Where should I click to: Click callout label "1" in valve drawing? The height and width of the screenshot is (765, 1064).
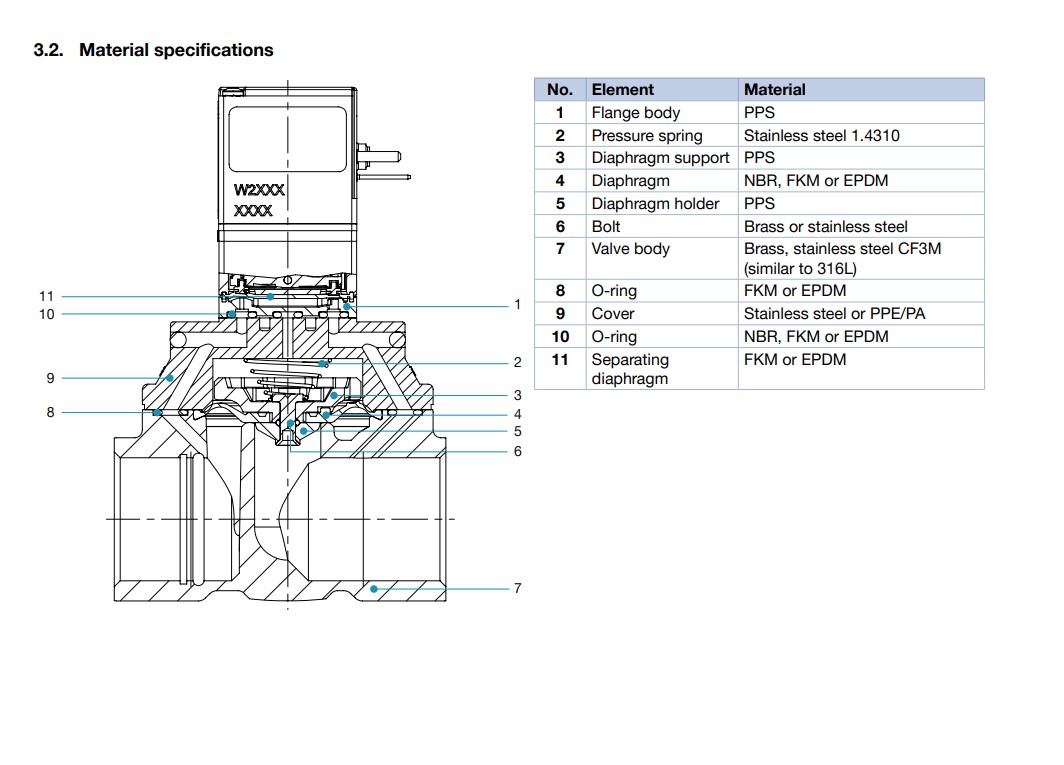(517, 305)
